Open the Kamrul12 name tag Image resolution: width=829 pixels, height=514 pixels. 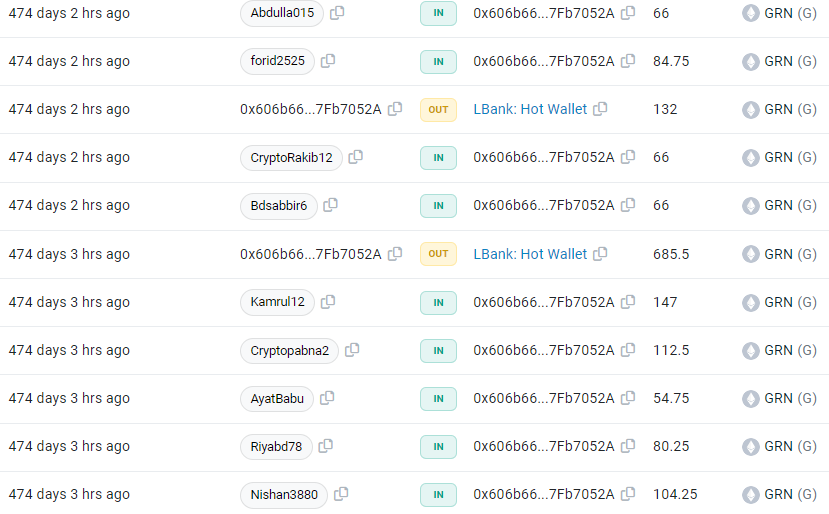pos(278,302)
